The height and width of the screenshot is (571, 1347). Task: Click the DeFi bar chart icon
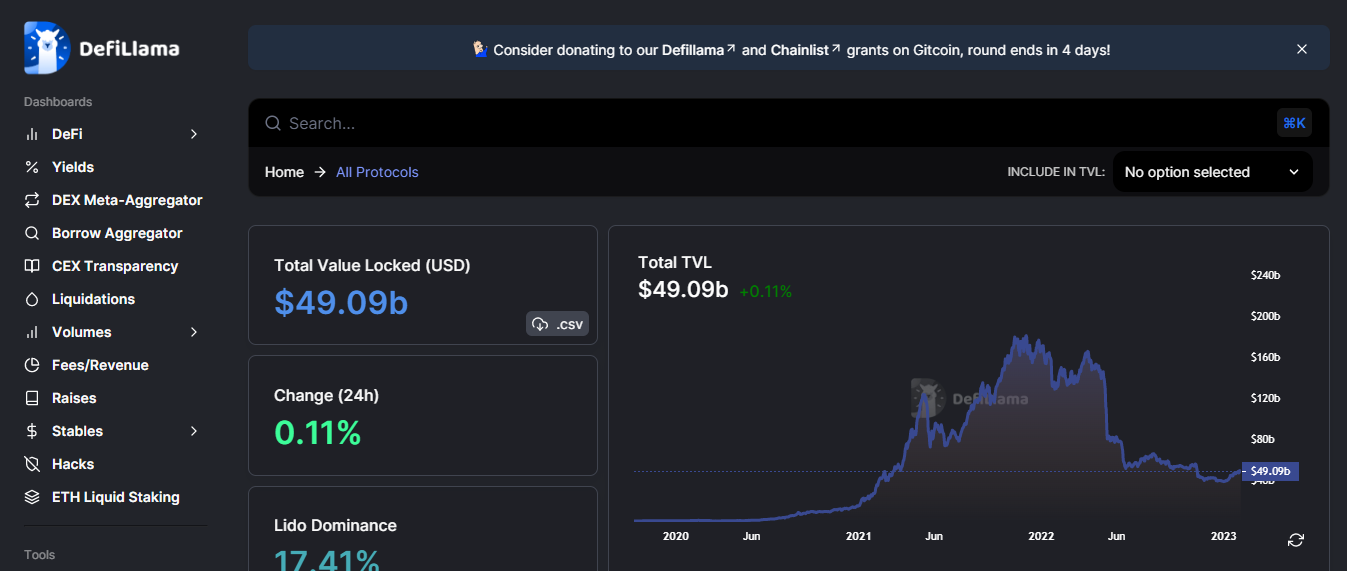coord(32,134)
